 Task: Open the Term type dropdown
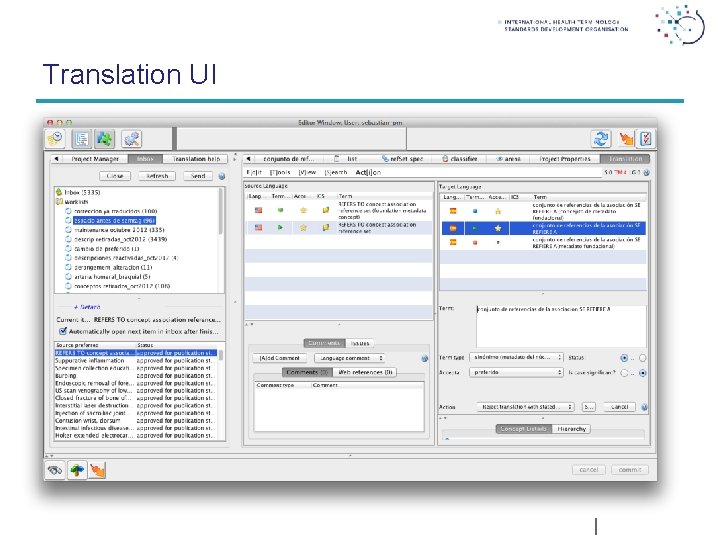516,357
